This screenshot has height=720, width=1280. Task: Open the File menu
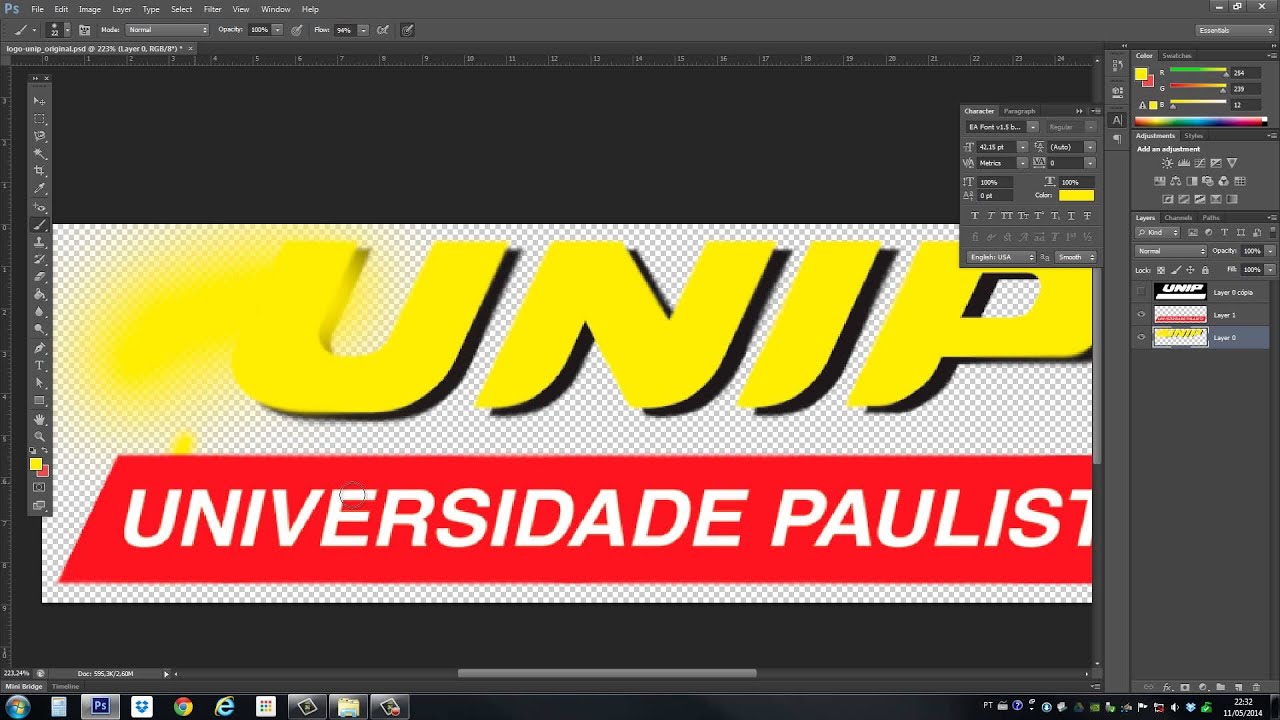37,9
